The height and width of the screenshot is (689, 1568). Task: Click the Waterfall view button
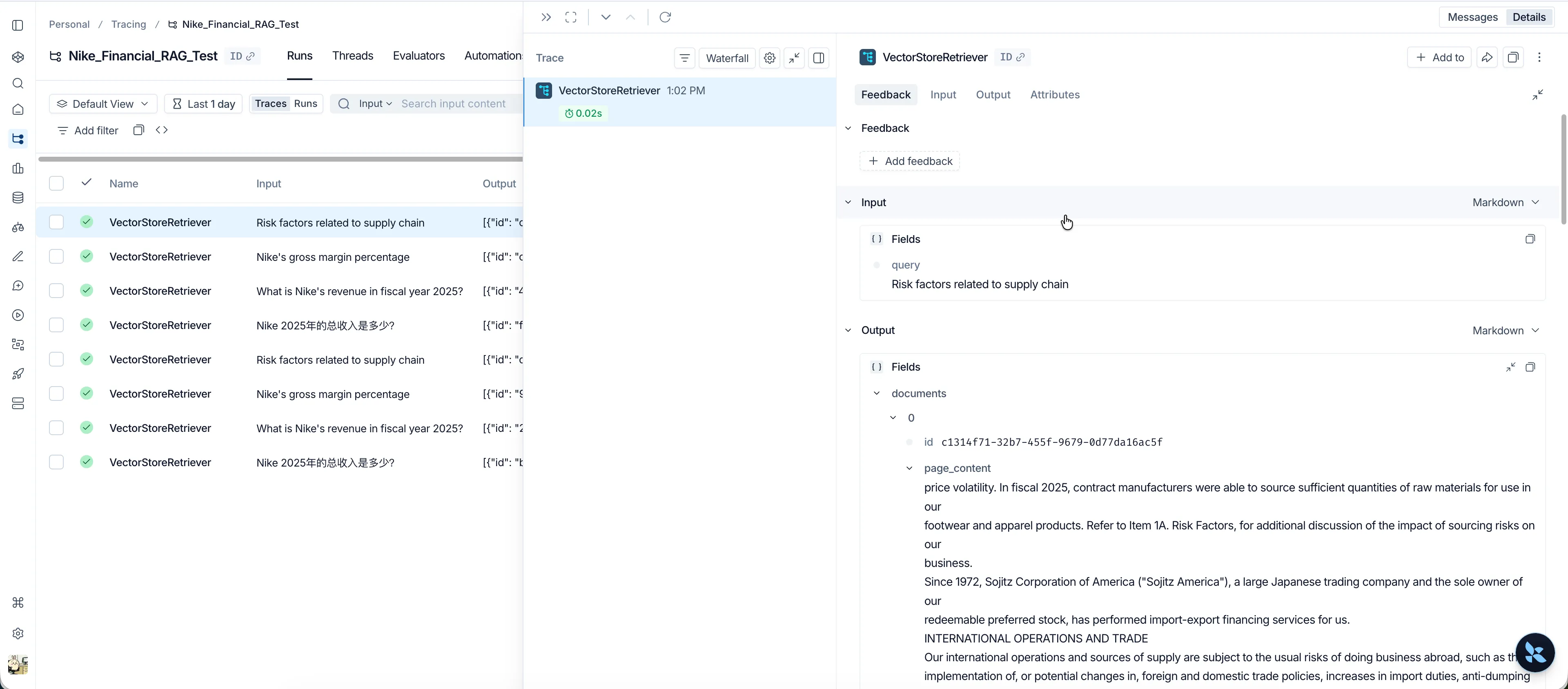pos(727,58)
